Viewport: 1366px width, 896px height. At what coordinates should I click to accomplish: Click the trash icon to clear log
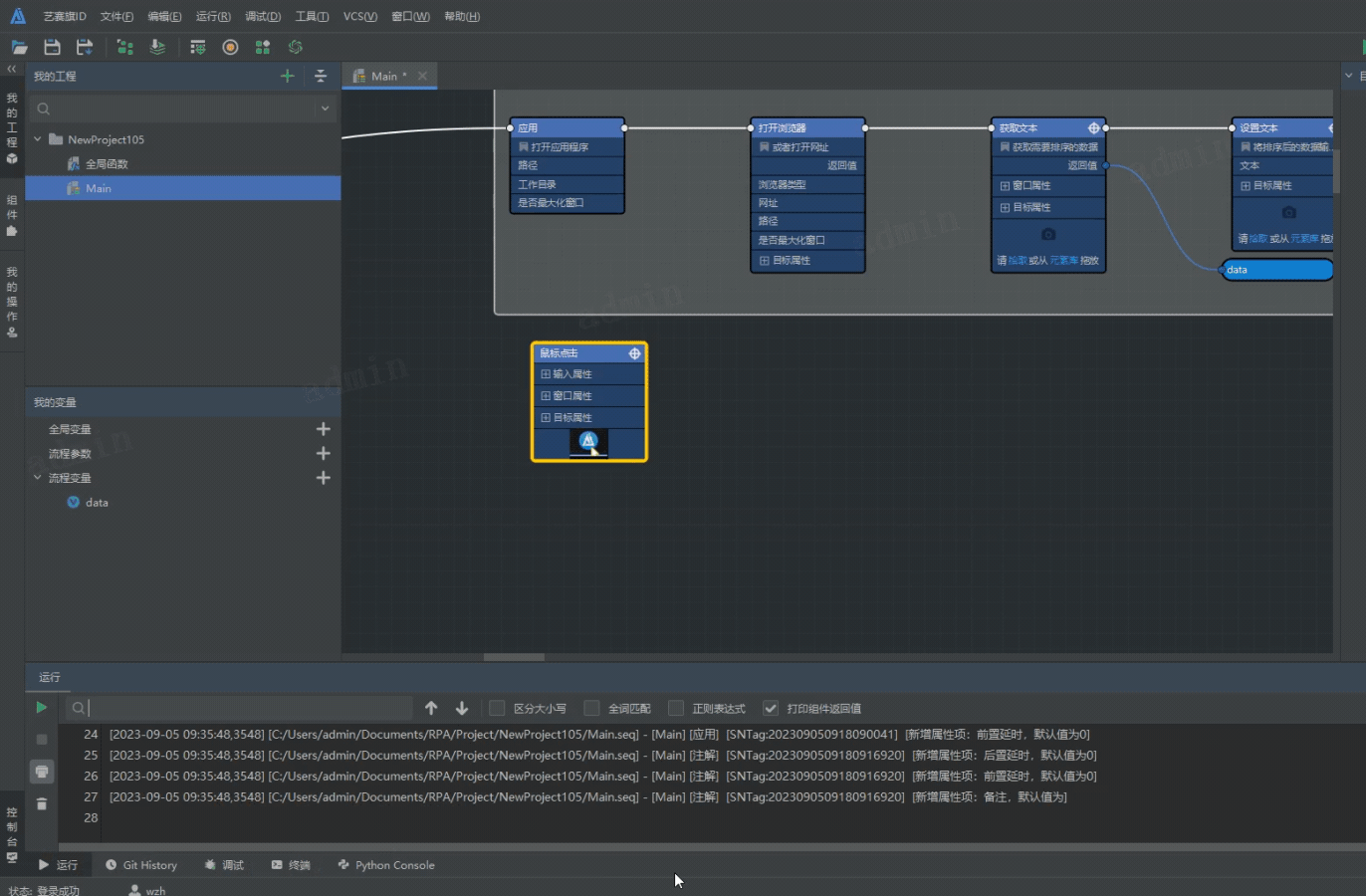tap(41, 803)
